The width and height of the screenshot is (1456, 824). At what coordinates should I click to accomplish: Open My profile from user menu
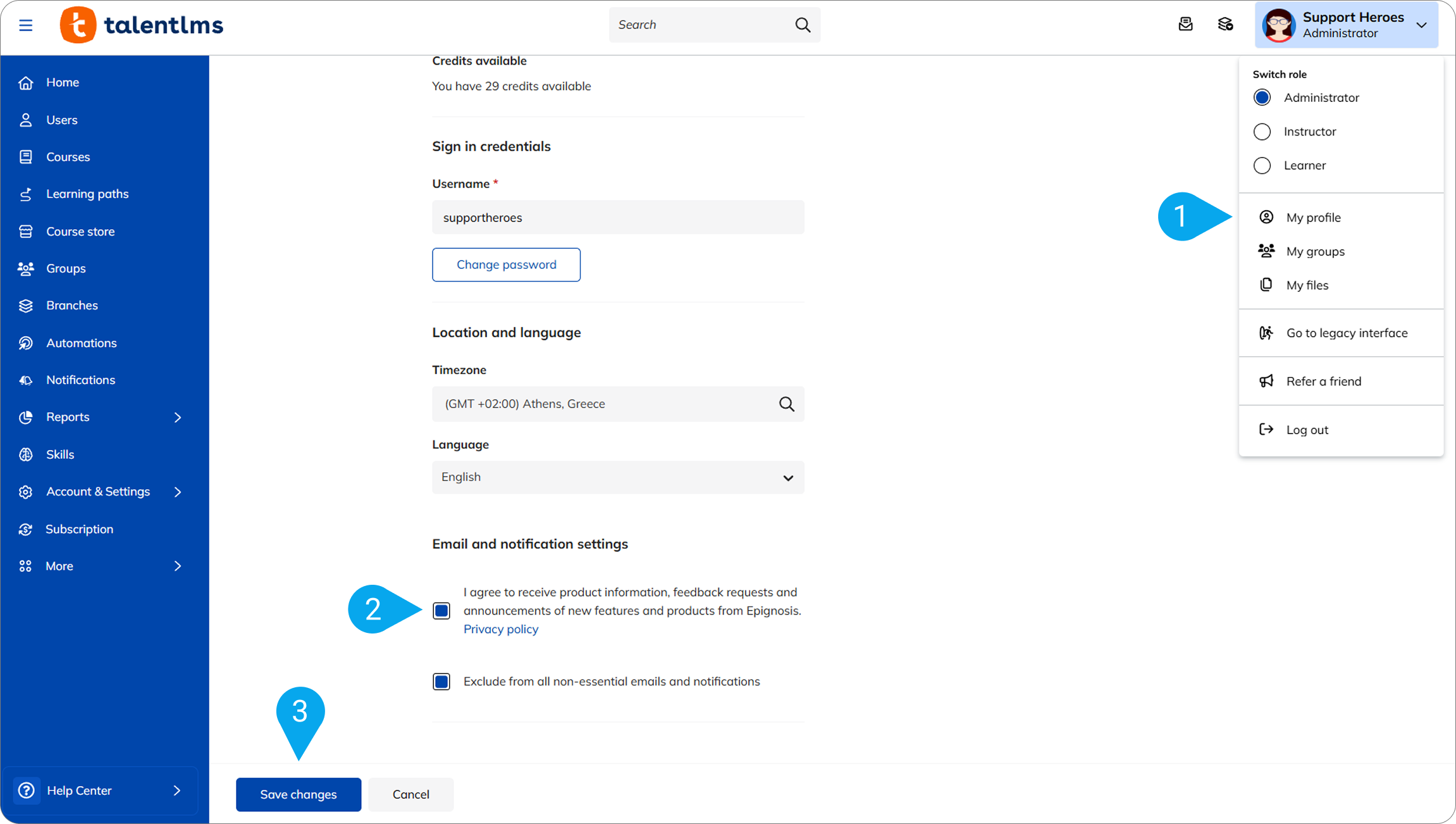(1312, 218)
